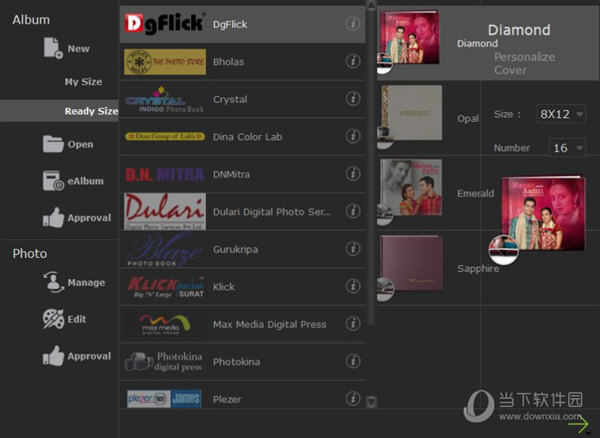Select the My Size menu option
Screen dimensions: 600x438
83,81
